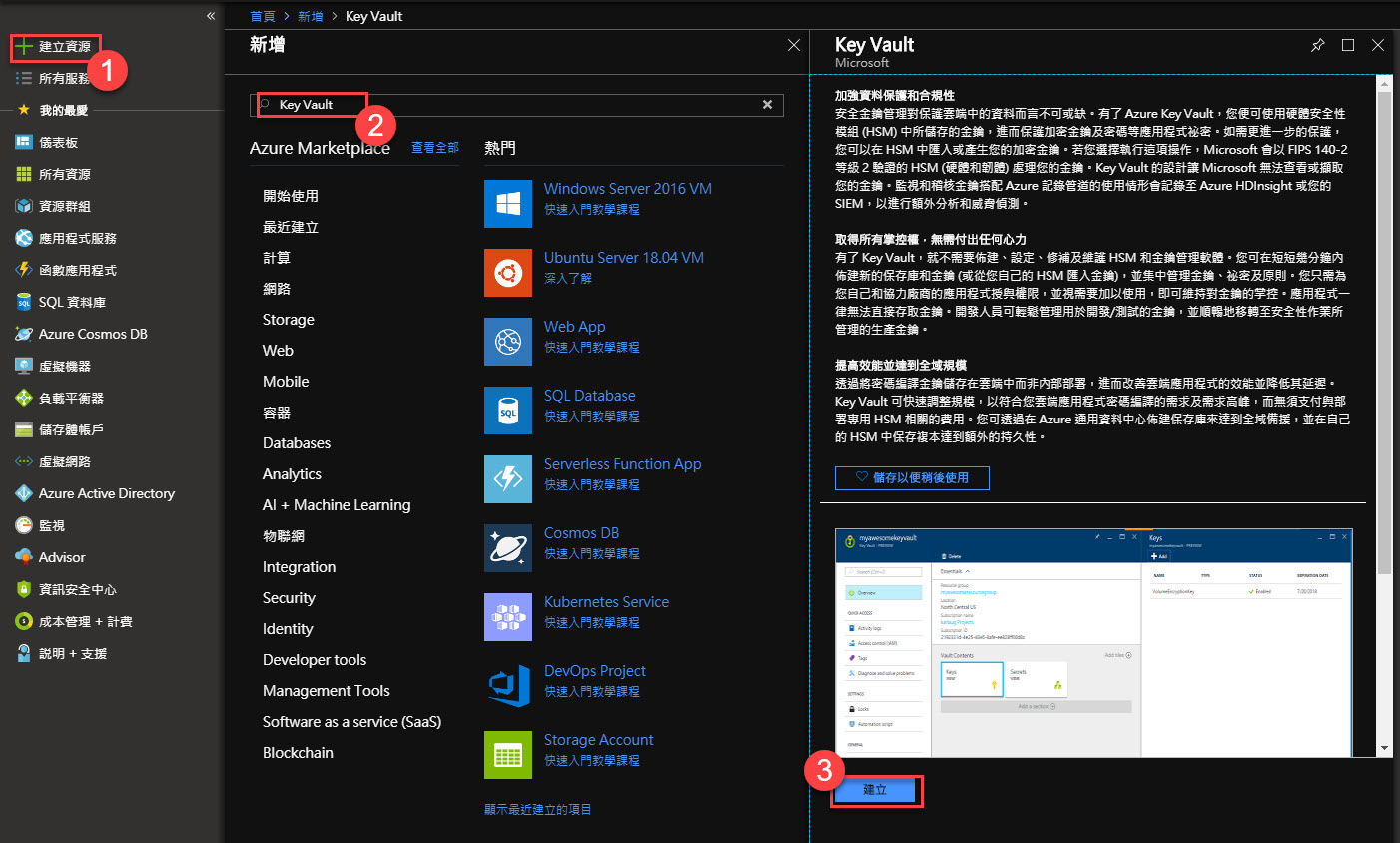This screenshot has width=1400, height=843.
Task: Choose the 網路 category
Action: [x=277, y=289]
